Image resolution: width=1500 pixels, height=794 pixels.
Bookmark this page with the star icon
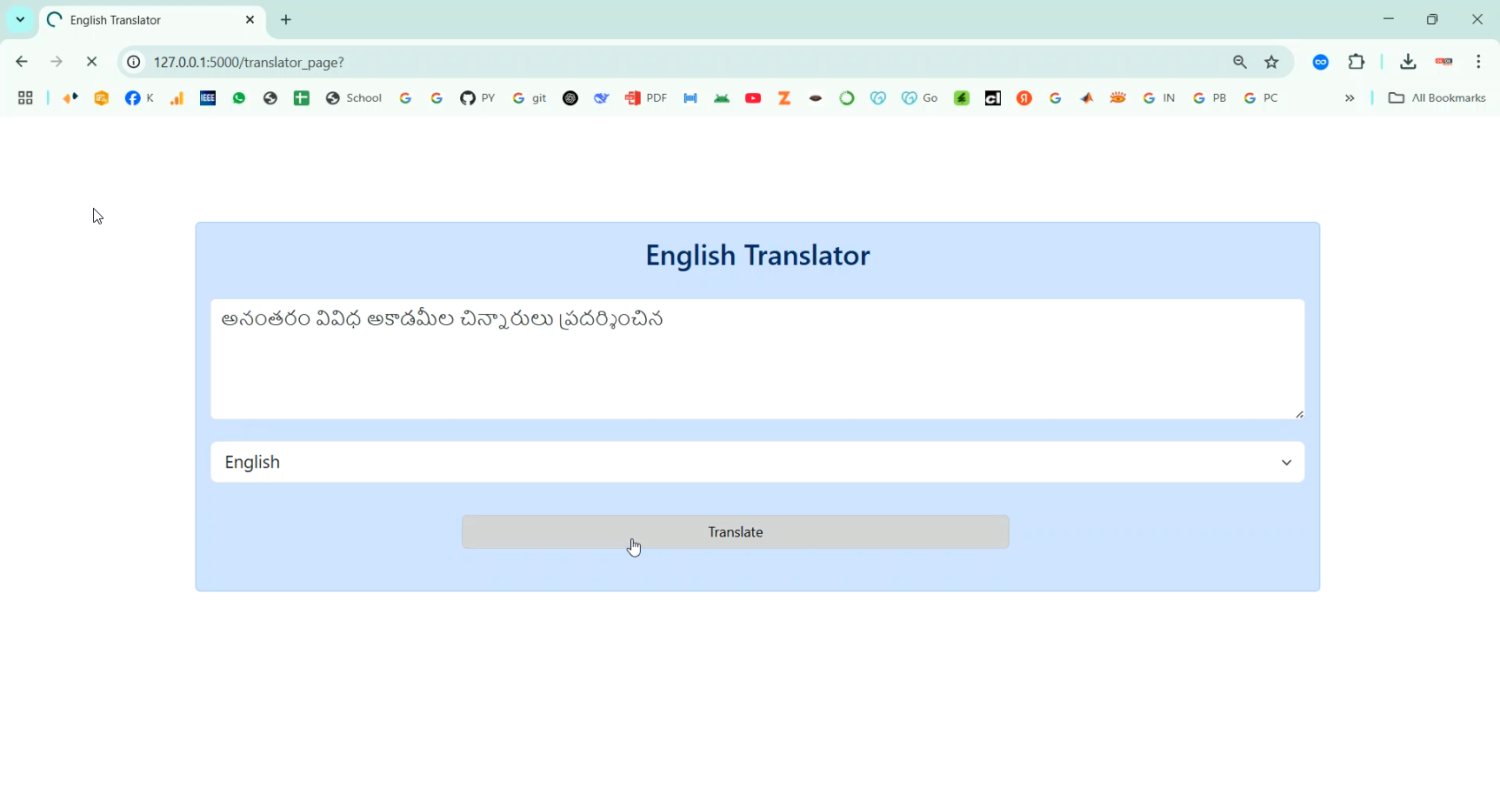click(1271, 62)
